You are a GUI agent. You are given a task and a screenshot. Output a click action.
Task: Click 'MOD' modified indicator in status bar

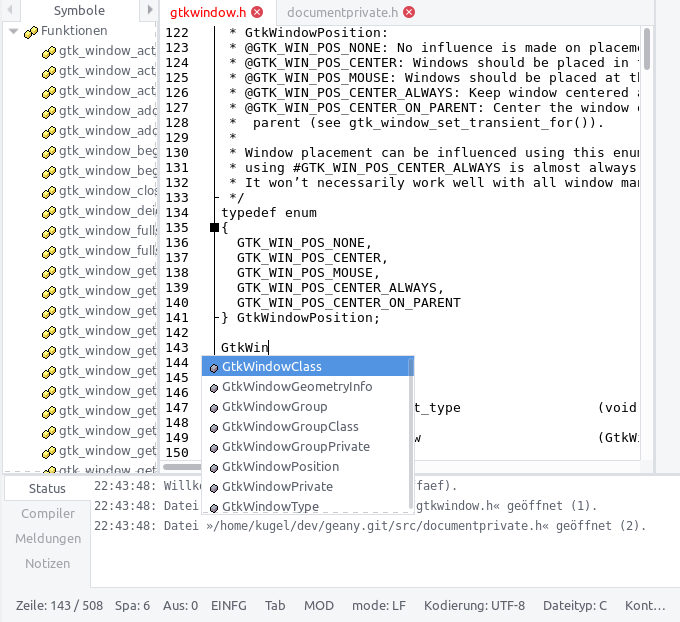coord(319,606)
